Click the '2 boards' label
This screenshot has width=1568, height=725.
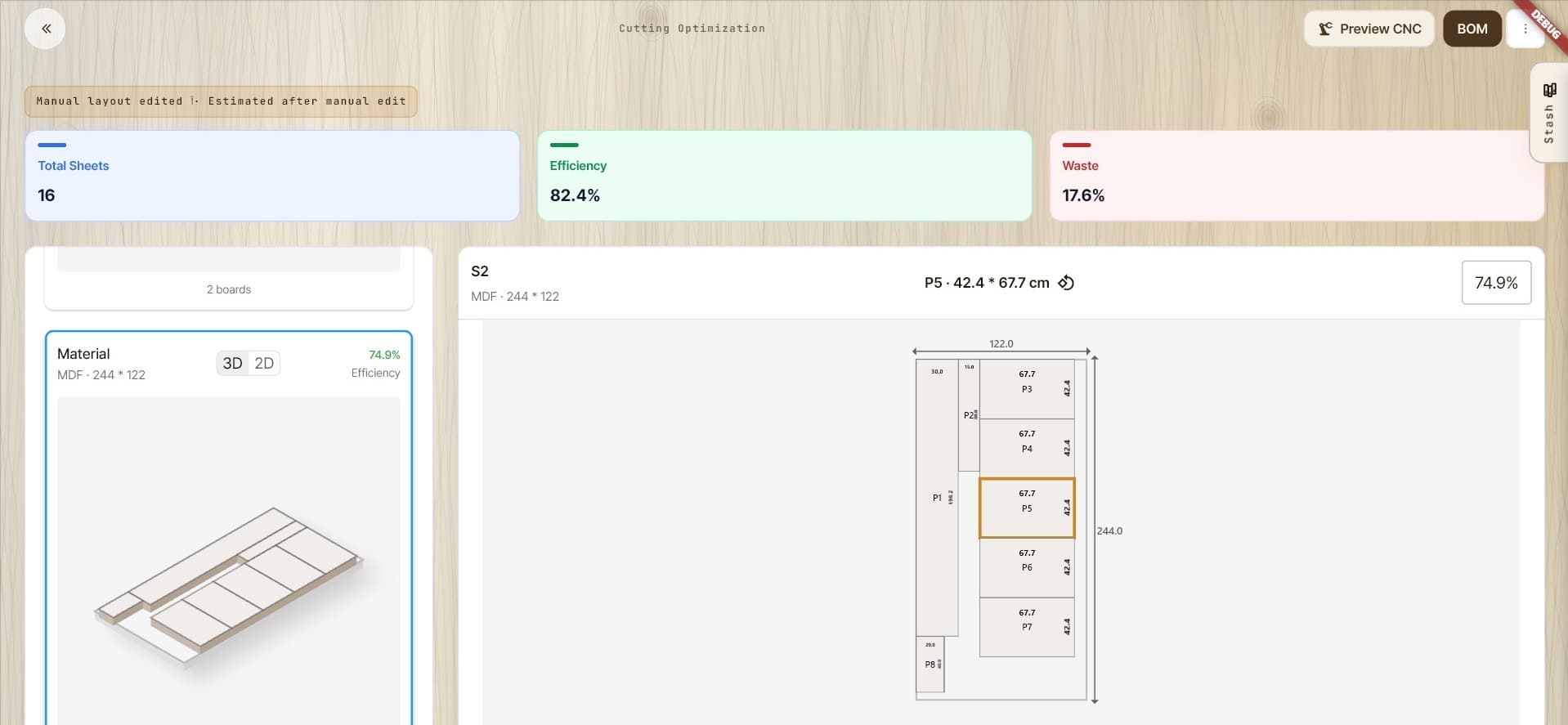point(229,289)
